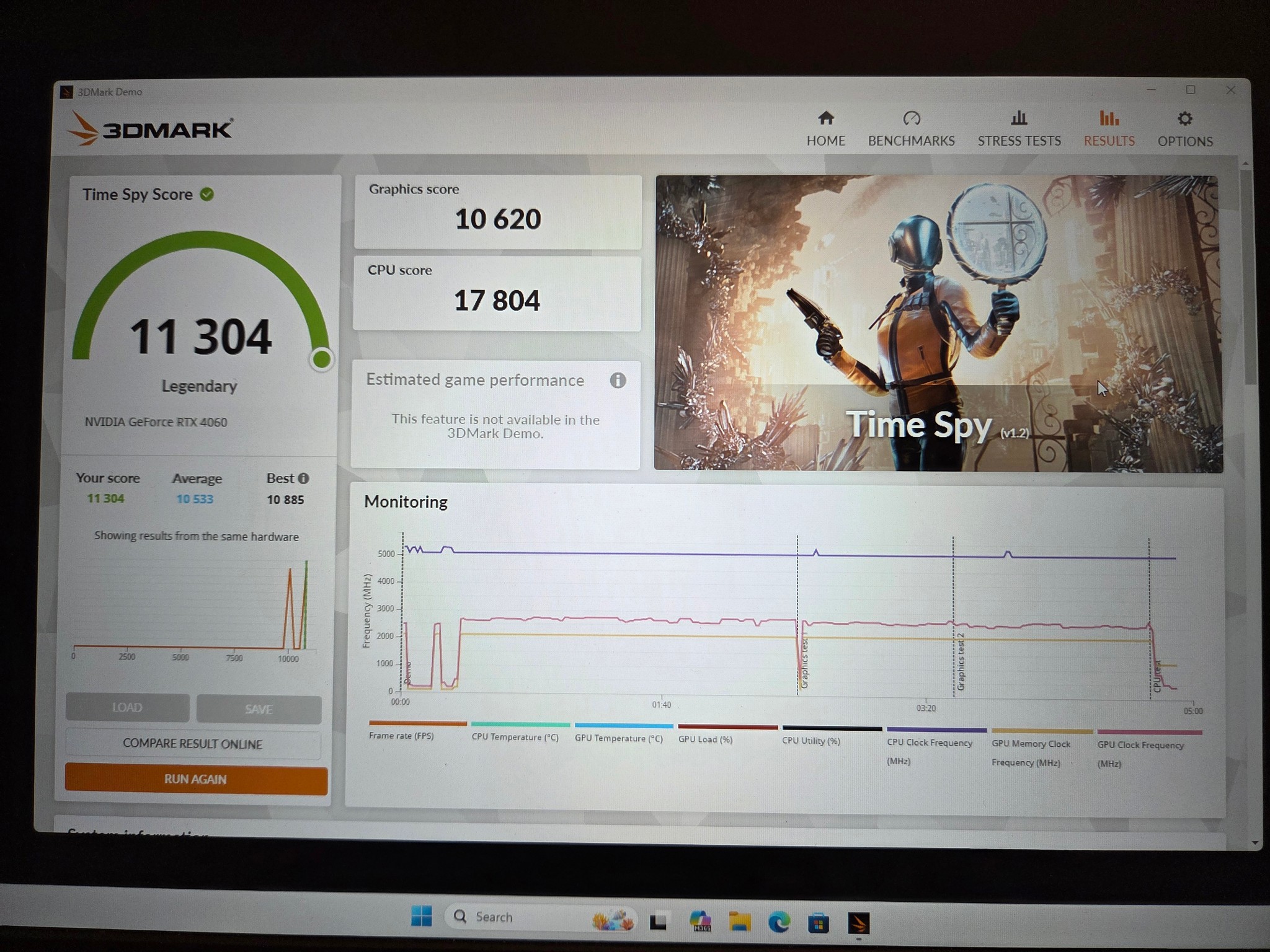Click Average score 10 533
This screenshot has height=952, width=1270.
pos(195,499)
